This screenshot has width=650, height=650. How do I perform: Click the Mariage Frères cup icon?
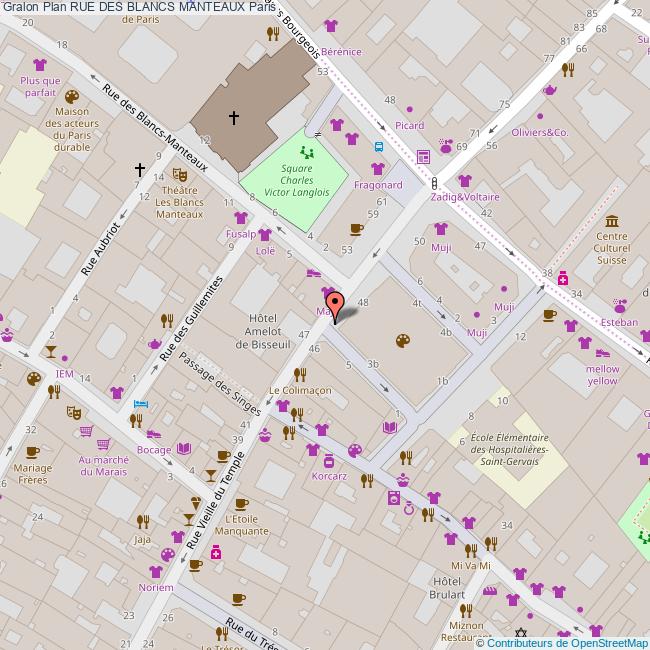coord(32,451)
